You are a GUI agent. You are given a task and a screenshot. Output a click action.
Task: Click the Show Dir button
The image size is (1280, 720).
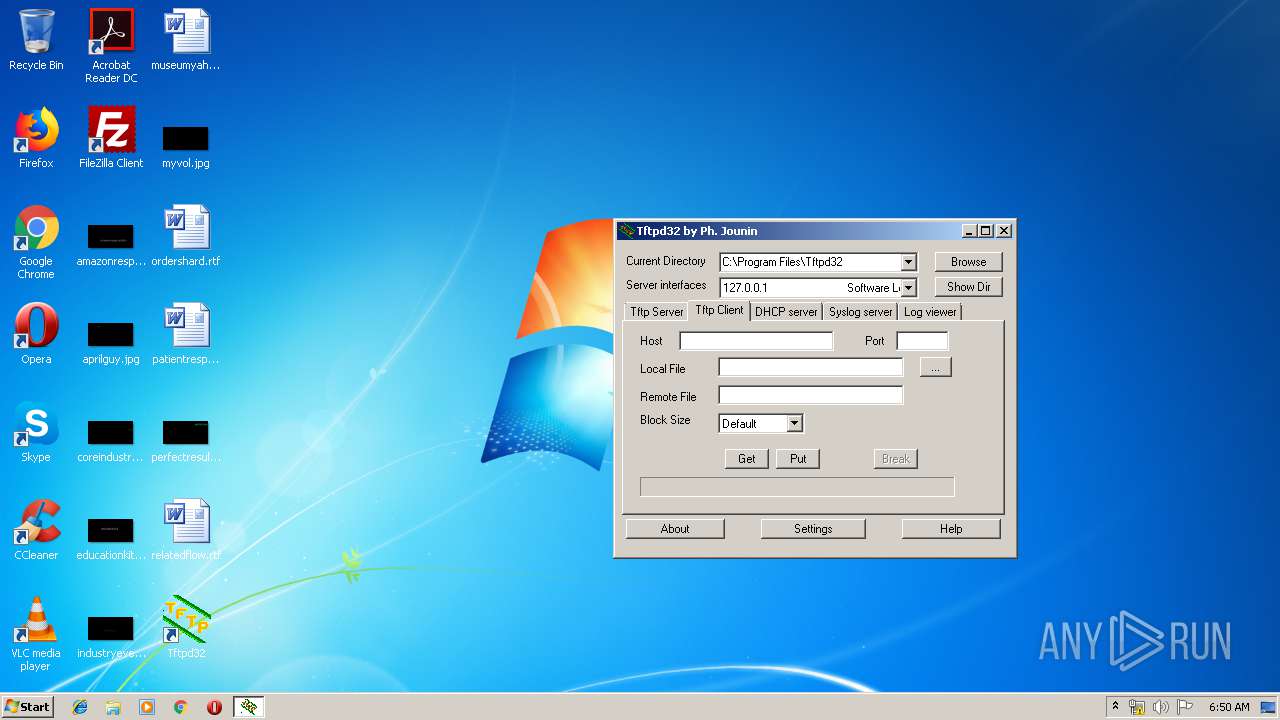click(x=969, y=287)
